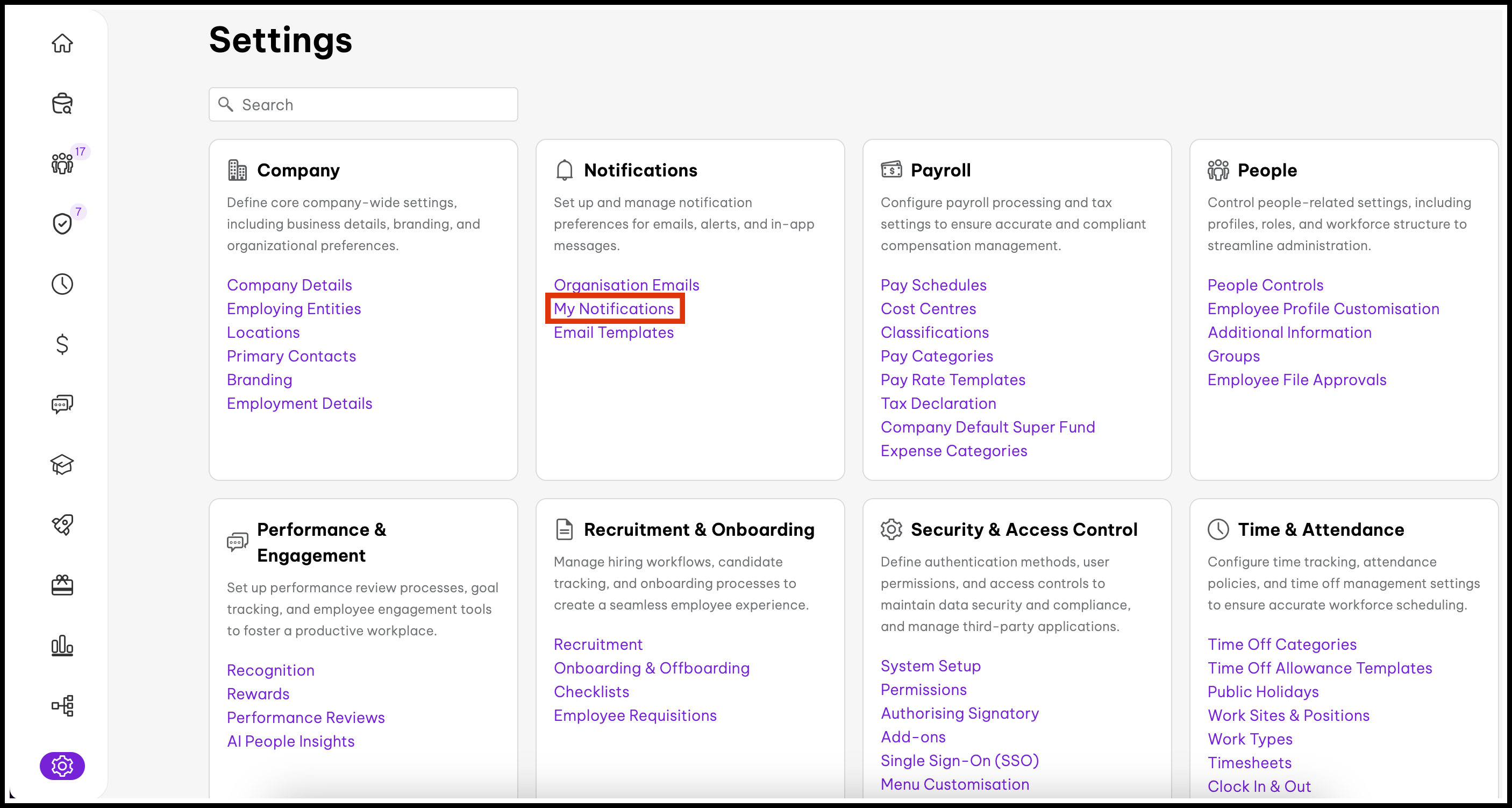The image size is (1512, 808).
Task: Select Single Sign-On (SSO) link
Action: 960,761
